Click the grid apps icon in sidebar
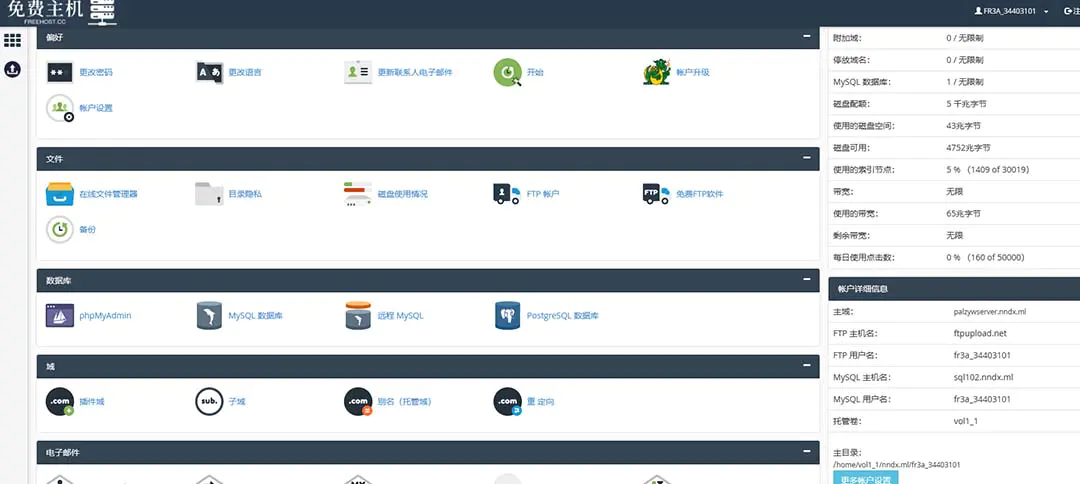1080x484 pixels. (13, 41)
